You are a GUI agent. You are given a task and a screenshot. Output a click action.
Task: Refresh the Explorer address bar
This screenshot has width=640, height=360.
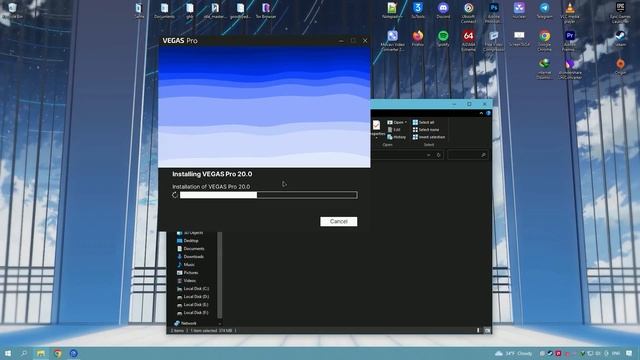pyautogui.click(x=438, y=155)
